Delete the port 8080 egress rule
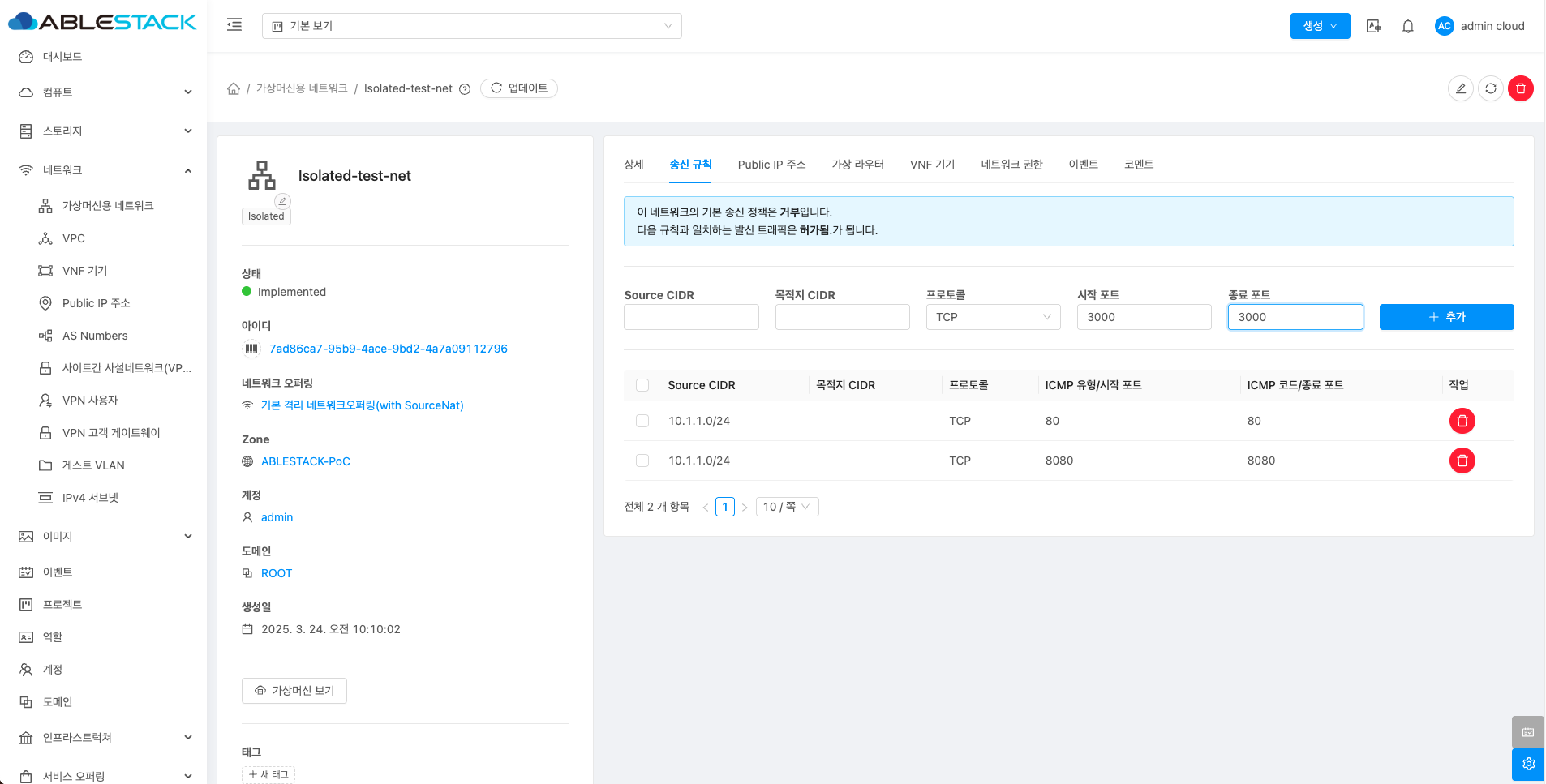 pos(1462,461)
